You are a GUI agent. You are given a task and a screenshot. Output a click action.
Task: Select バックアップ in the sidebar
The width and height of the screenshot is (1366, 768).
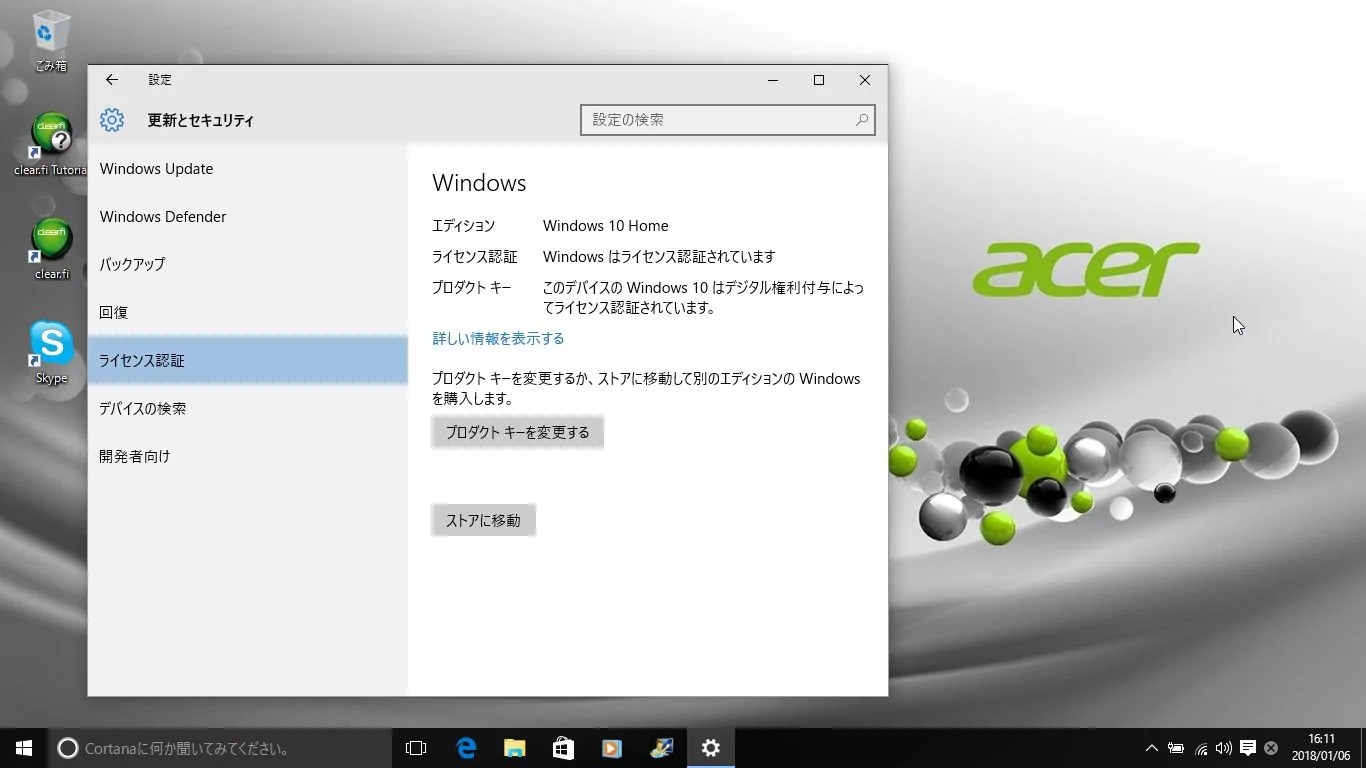pyautogui.click(x=247, y=265)
